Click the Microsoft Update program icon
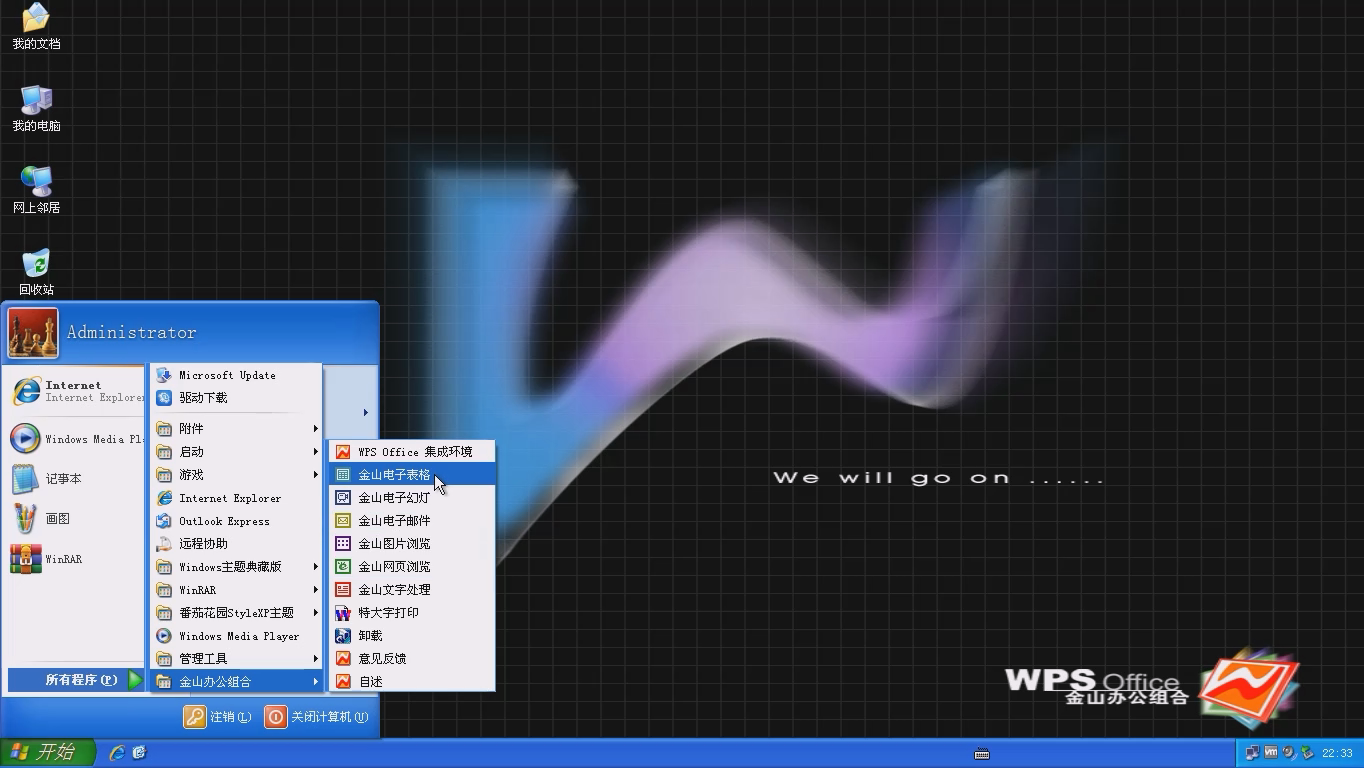Viewport: 1364px width, 768px height. (163, 375)
